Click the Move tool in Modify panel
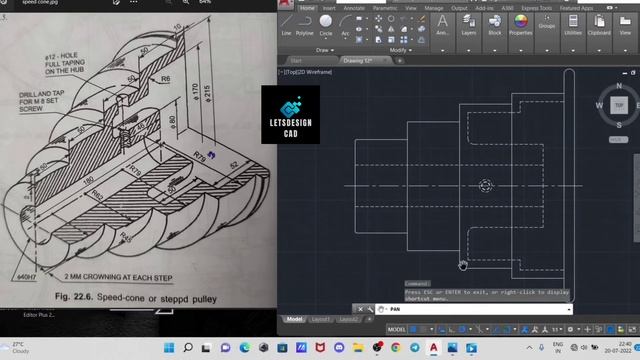640x360 pixels. (378, 19)
